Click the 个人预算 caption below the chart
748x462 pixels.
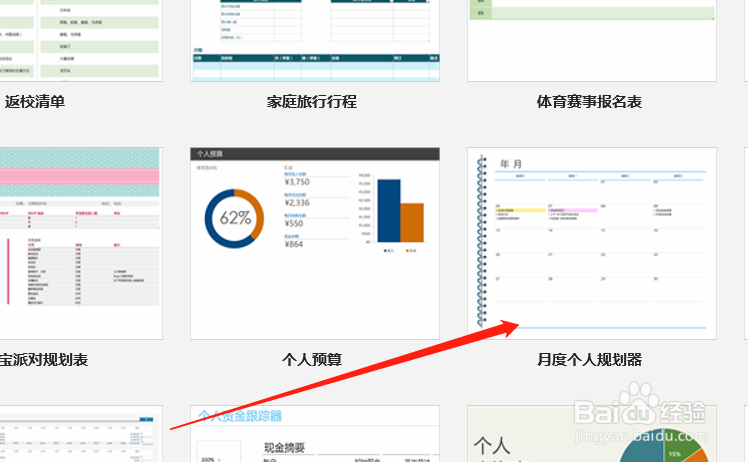[x=312, y=360]
